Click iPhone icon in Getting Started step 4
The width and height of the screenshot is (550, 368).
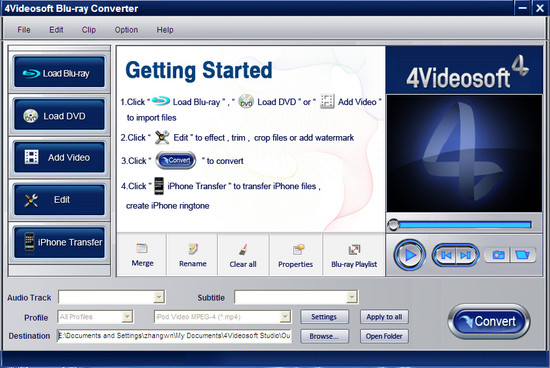159,186
